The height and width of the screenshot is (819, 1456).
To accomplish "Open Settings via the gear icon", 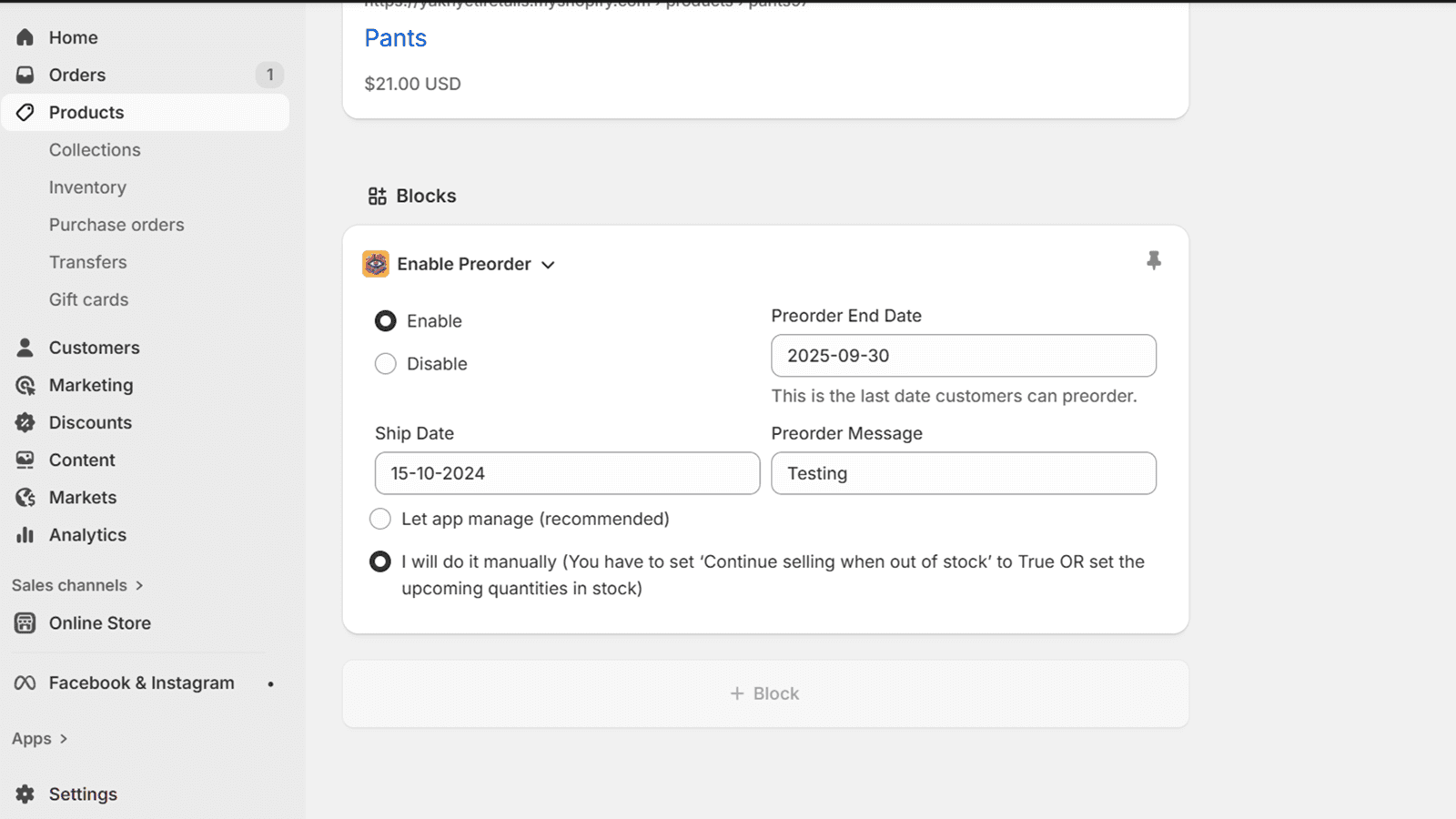I will [x=25, y=794].
